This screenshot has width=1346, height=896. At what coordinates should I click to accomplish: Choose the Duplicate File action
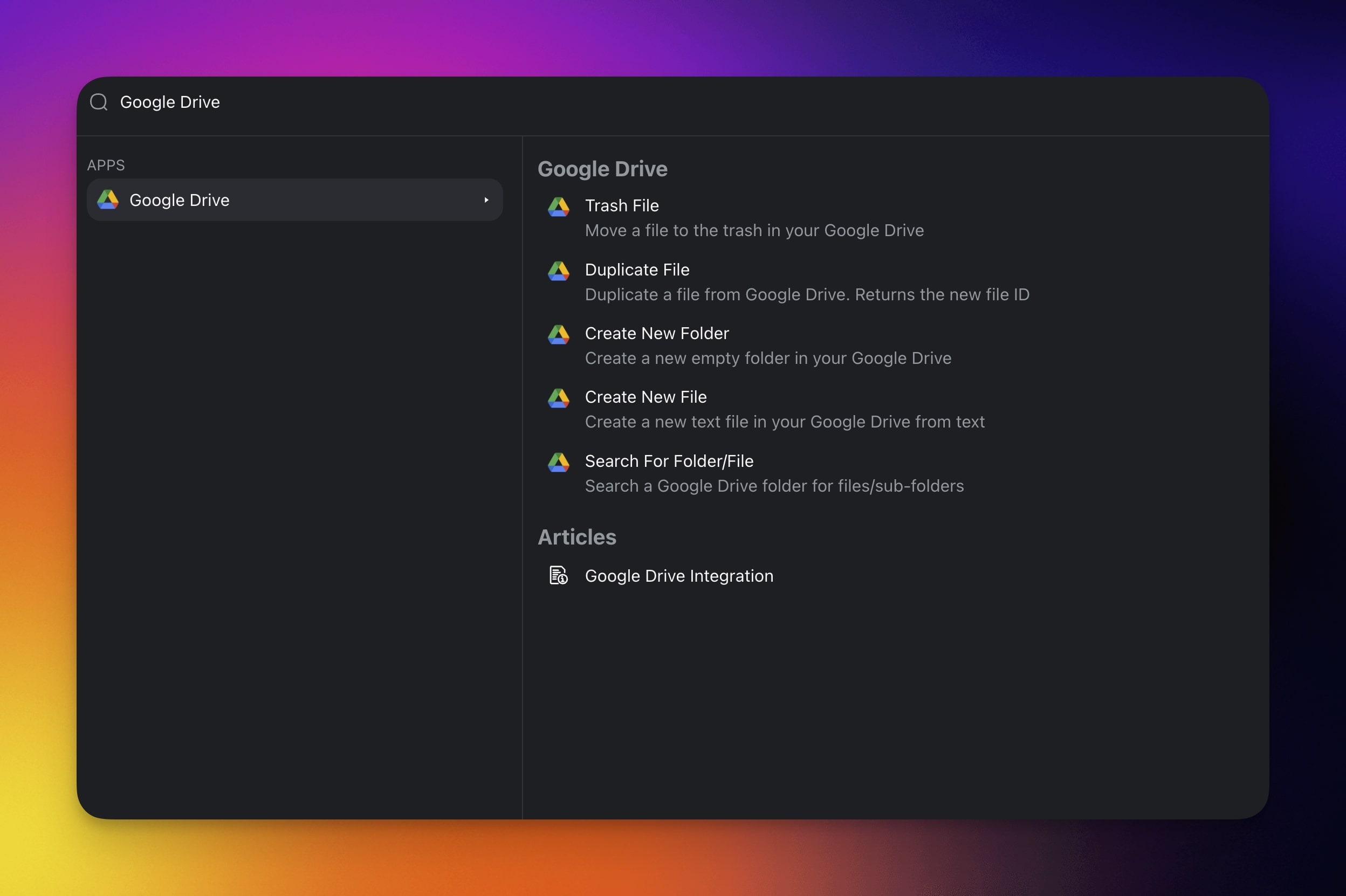pyautogui.click(x=637, y=270)
